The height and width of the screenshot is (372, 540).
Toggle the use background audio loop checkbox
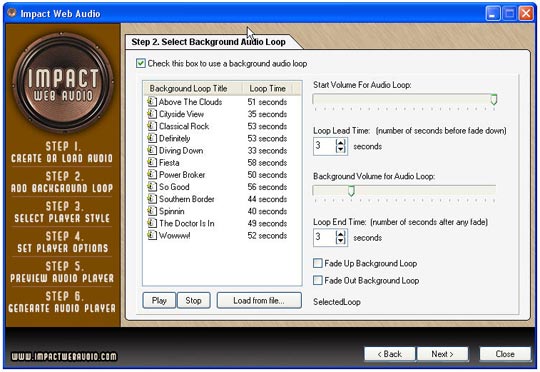pos(140,64)
